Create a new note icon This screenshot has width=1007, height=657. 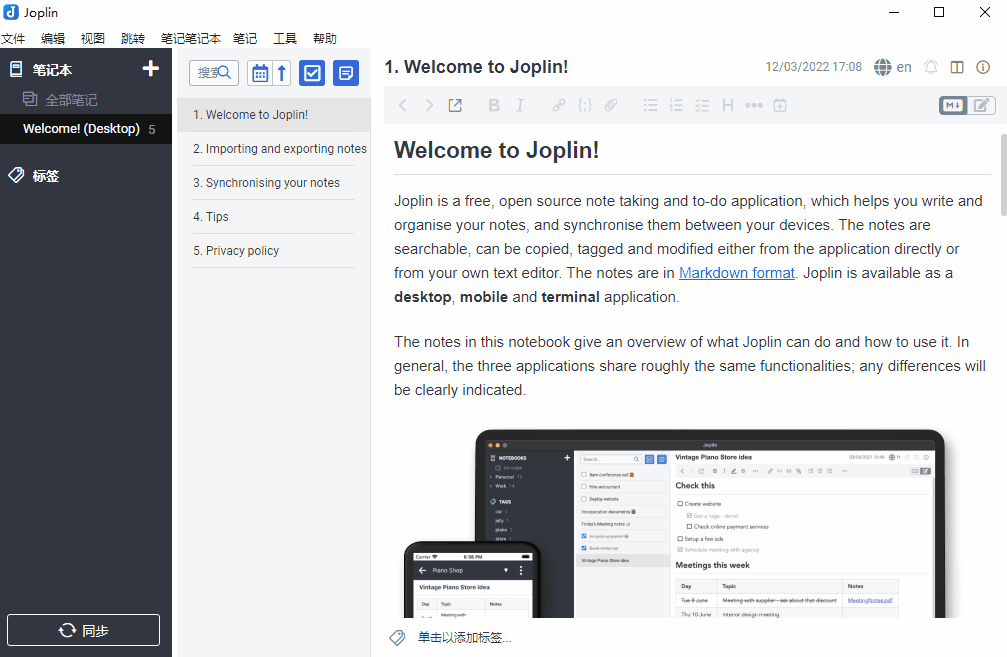pyautogui.click(x=346, y=73)
